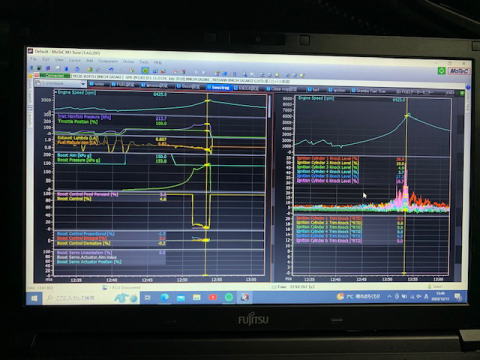Open File Explorer from the taskbar
480x360 pixels.
[x=197, y=297]
